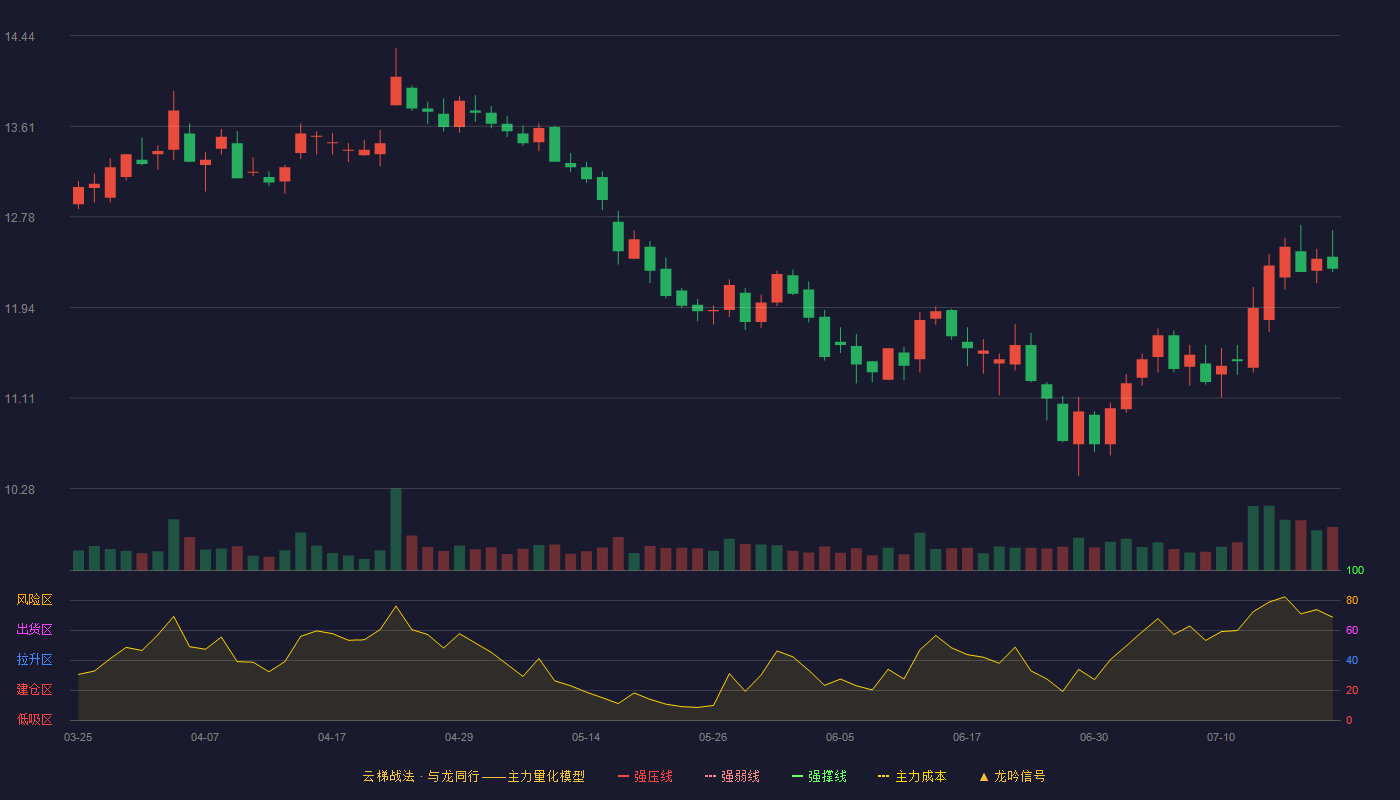Click the green 100 indicator axis value

pyautogui.click(x=1355, y=571)
